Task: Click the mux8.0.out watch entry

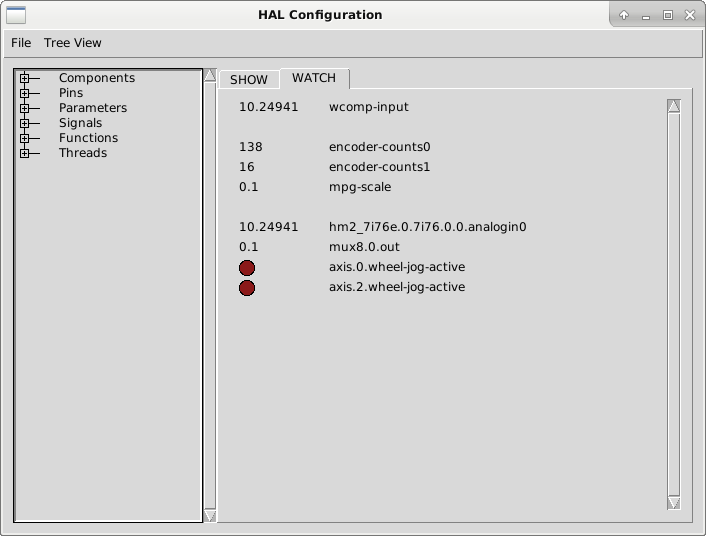Action: (364, 247)
